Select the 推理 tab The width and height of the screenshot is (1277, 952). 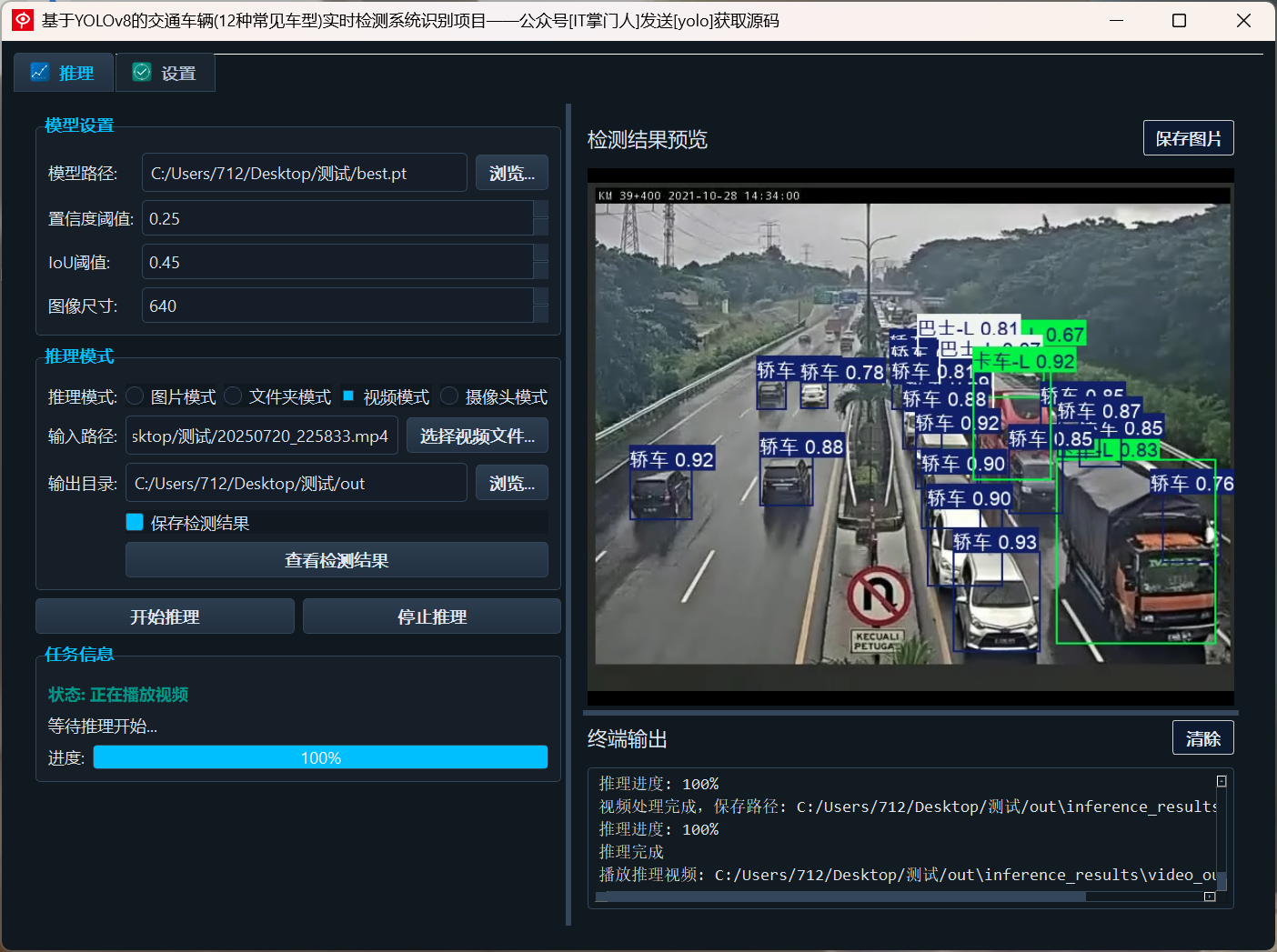click(x=63, y=72)
